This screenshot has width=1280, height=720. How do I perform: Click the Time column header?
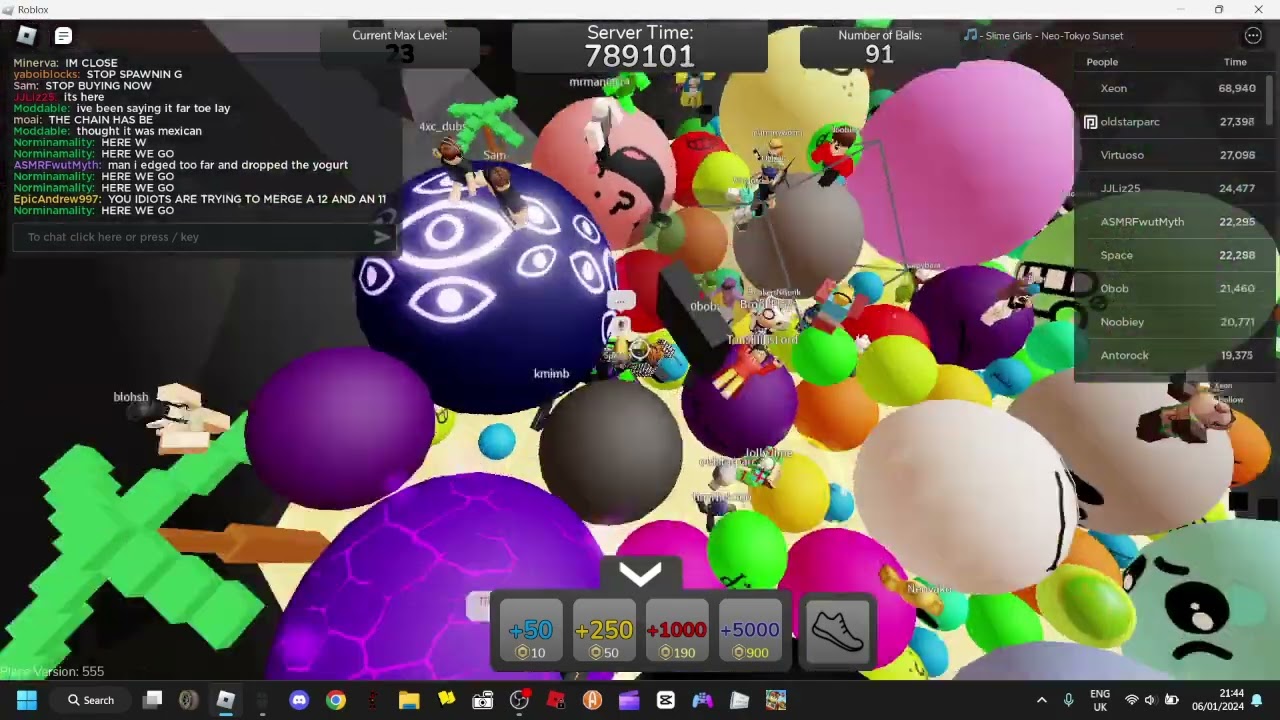(x=1235, y=62)
